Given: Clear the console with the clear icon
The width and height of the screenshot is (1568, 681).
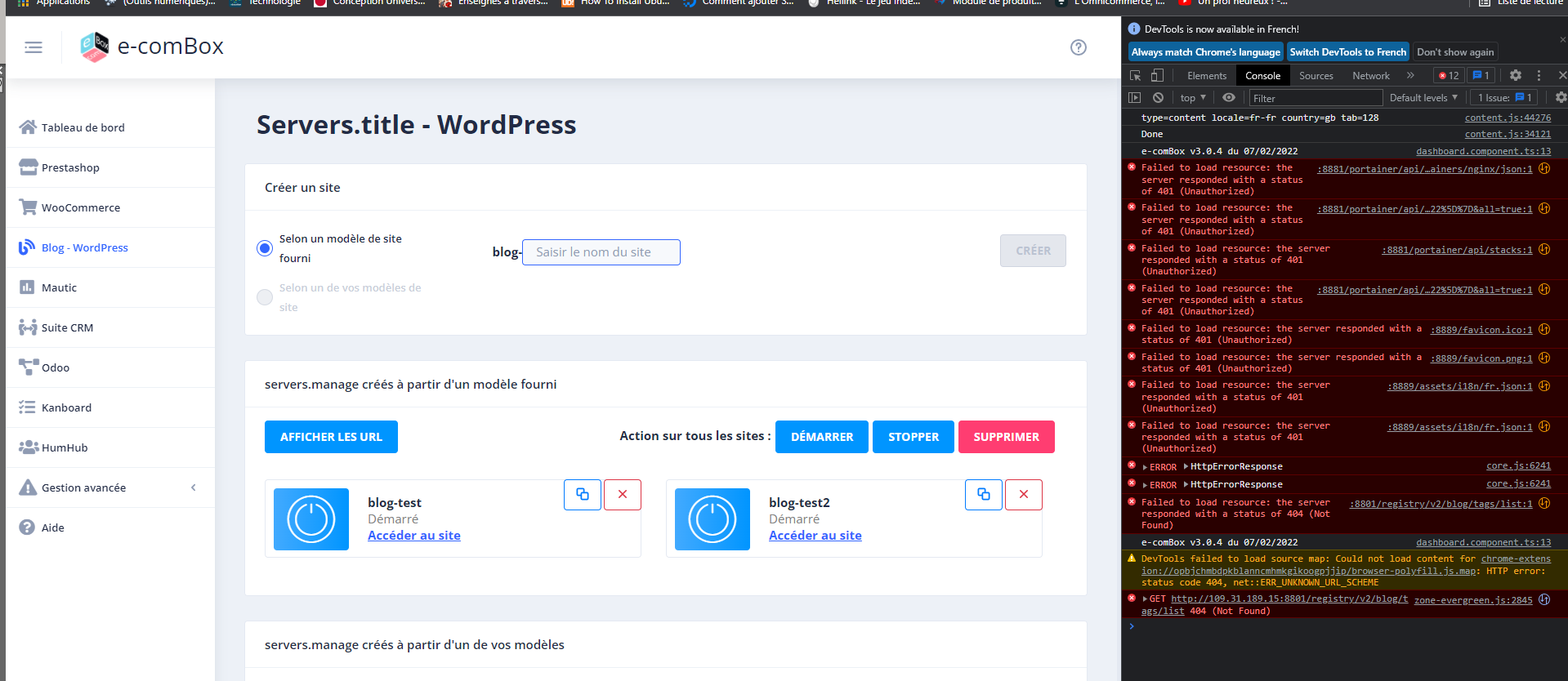Looking at the screenshot, I should 1158,97.
